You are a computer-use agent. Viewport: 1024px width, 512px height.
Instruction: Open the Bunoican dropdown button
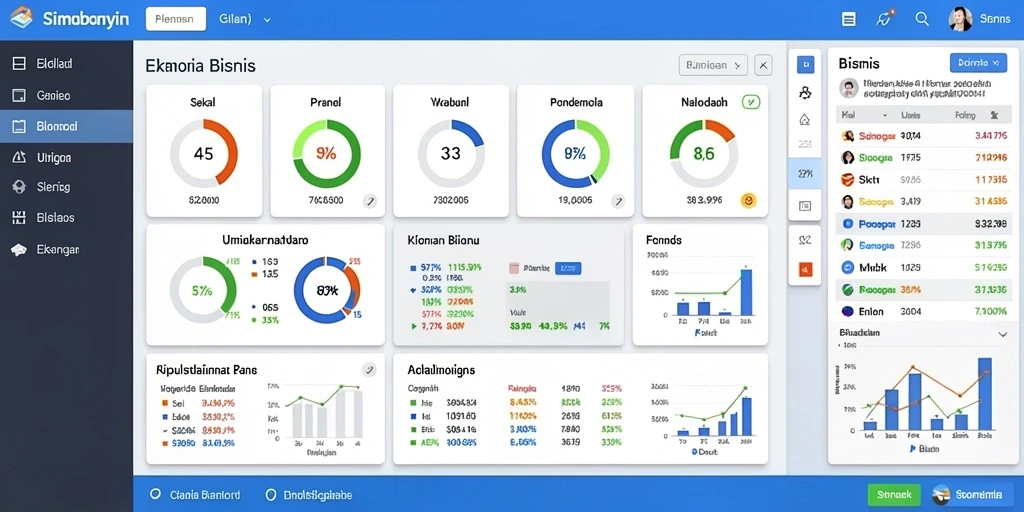[713, 65]
